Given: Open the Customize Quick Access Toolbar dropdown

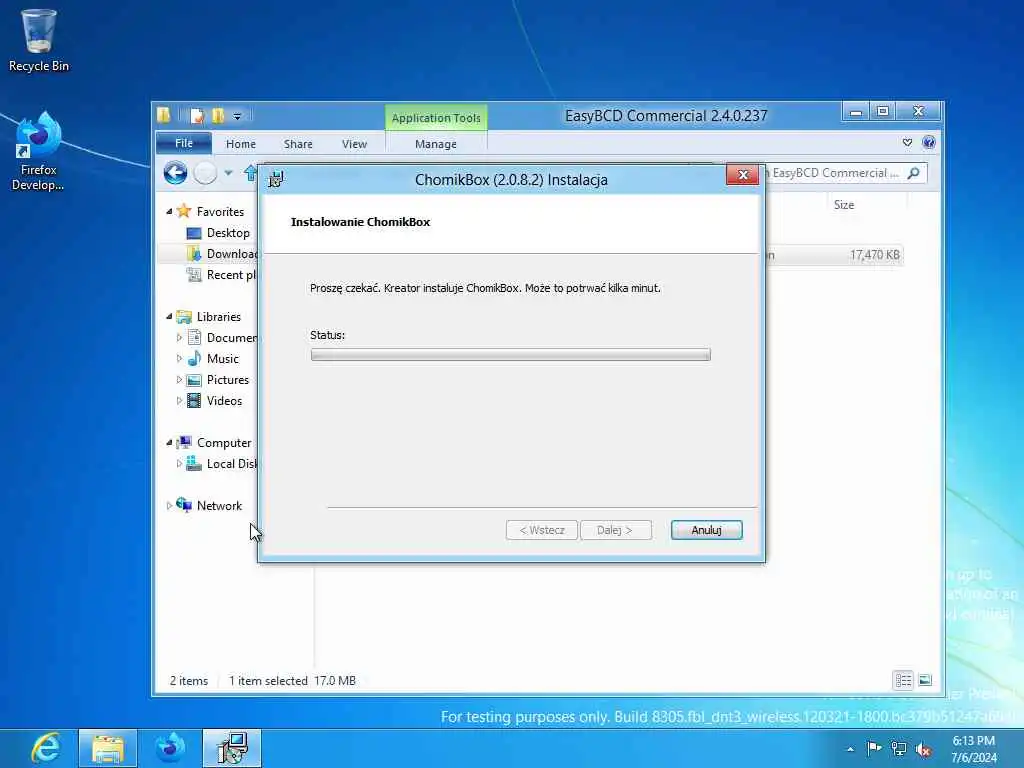Looking at the screenshot, I should (x=238, y=117).
